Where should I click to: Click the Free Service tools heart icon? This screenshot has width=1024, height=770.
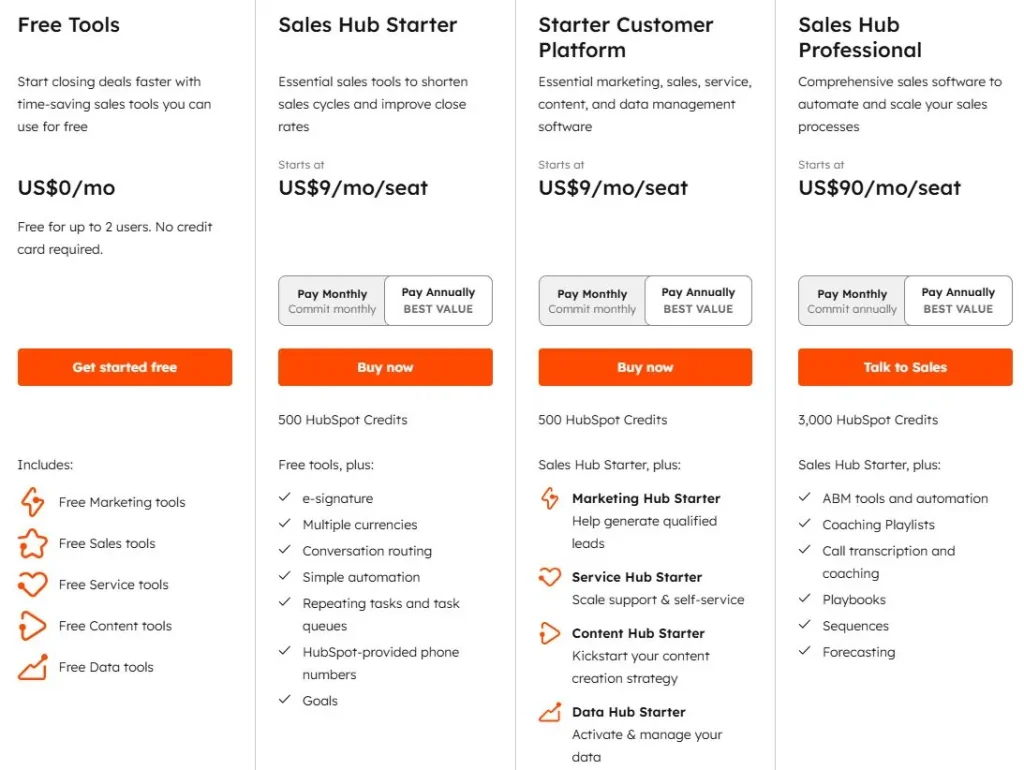pos(32,585)
